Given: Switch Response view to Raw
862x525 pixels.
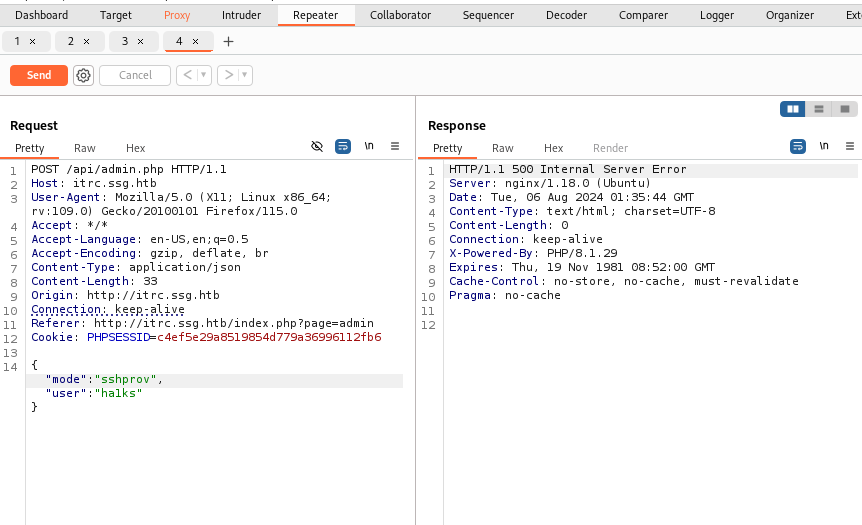Looking at the screenshot, I should tap(502, 148).
